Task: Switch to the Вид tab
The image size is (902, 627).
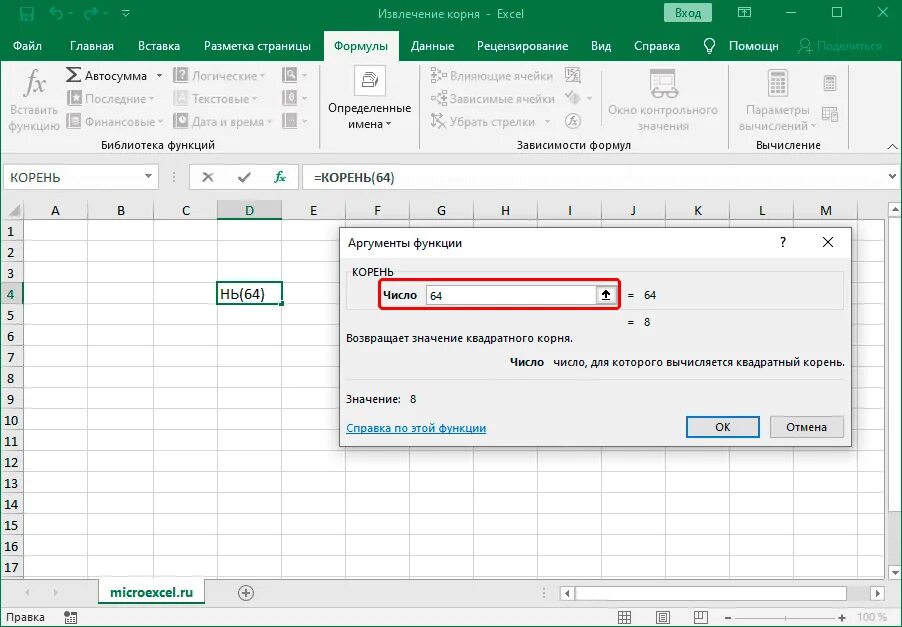Action: point(601,45)
